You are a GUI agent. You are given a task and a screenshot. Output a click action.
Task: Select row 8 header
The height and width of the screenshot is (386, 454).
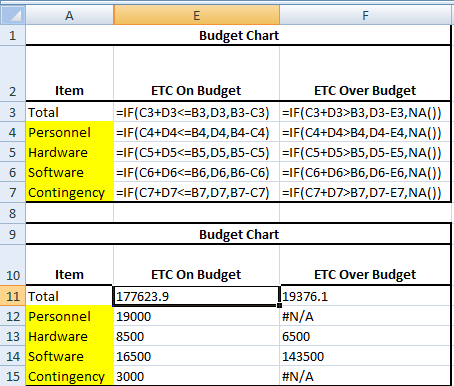tap(13, 213)
